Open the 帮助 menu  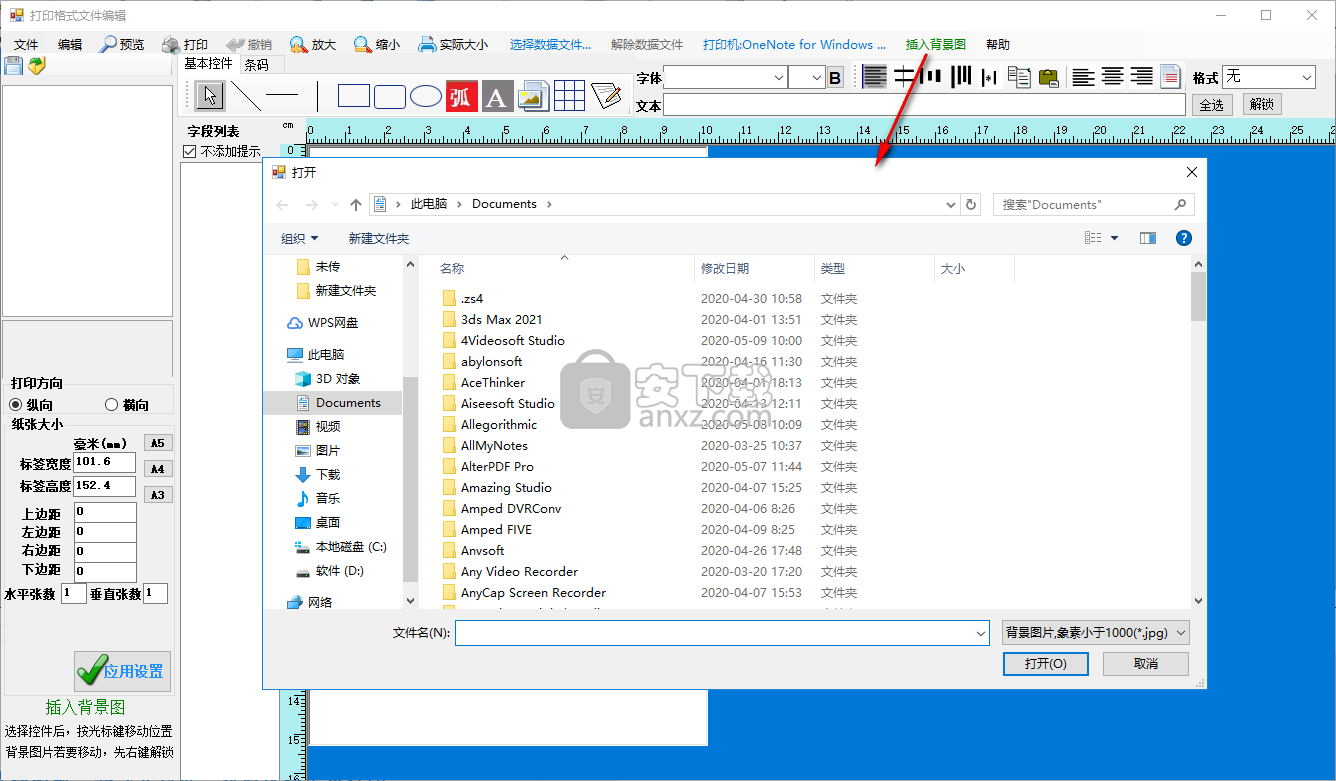pos(997,44)
